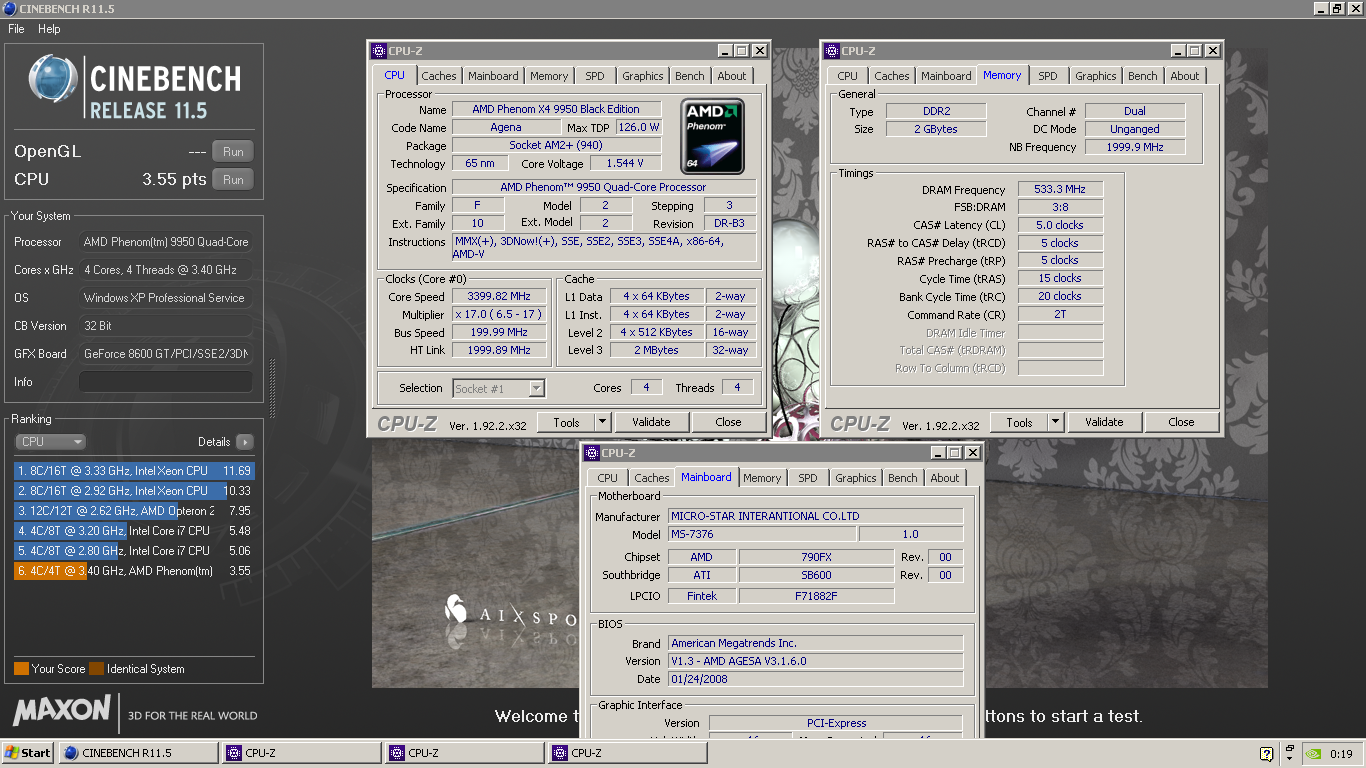Select ranking row 4C/8T @ 3.20 GHz Core i7
The image size is (1366, 768).
coord(134,531)
